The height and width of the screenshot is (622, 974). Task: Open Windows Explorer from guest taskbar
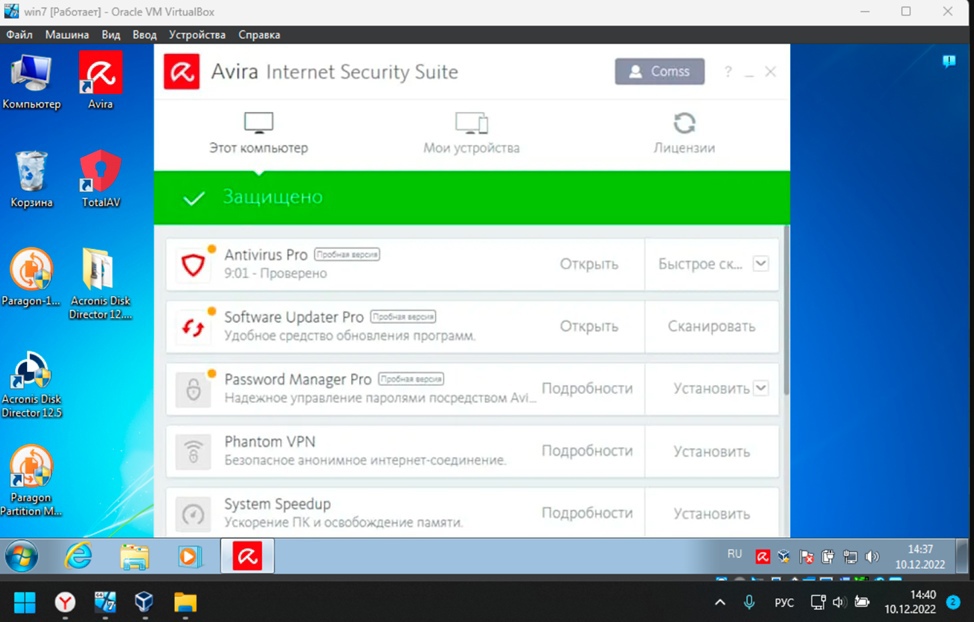click(x=134, y=556)
